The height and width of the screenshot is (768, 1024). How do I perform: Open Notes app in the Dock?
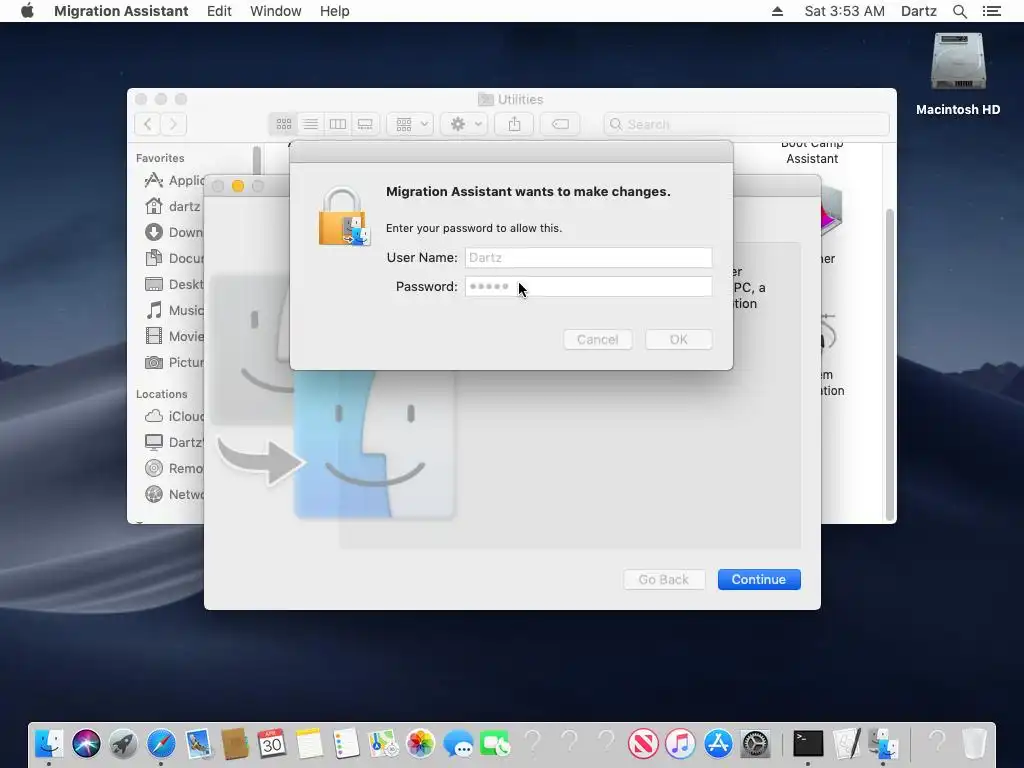click(309, 743)
